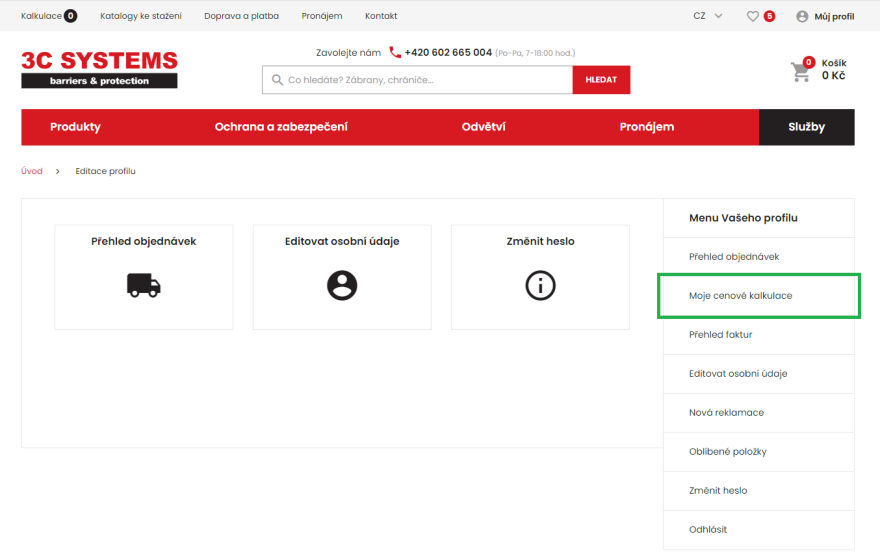Image resolution: width=880 pixels, height=556 pixels.
Task: Select Změnit heslo in profile menu
Action: coord(759,490)
